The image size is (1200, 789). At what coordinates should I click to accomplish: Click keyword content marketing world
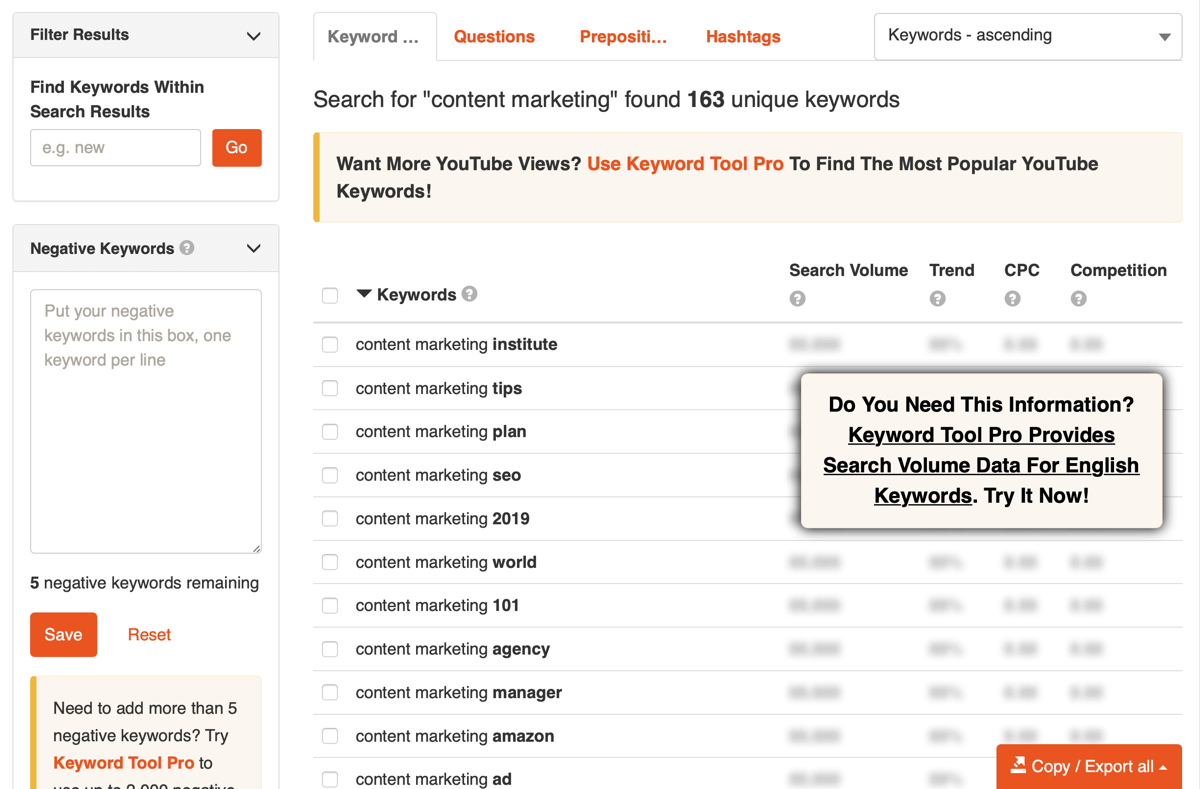446,562
